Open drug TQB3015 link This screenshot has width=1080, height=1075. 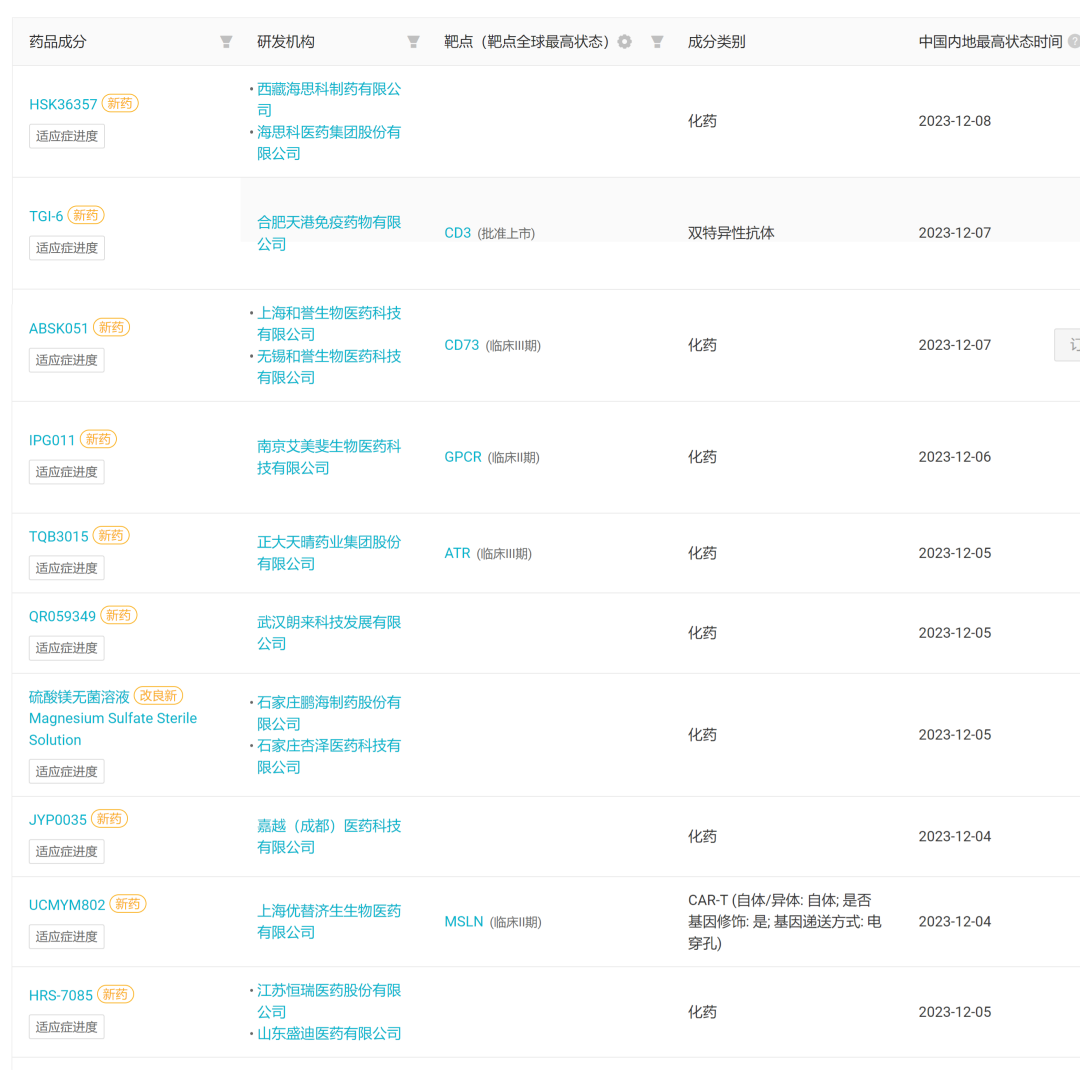point(58,536)
